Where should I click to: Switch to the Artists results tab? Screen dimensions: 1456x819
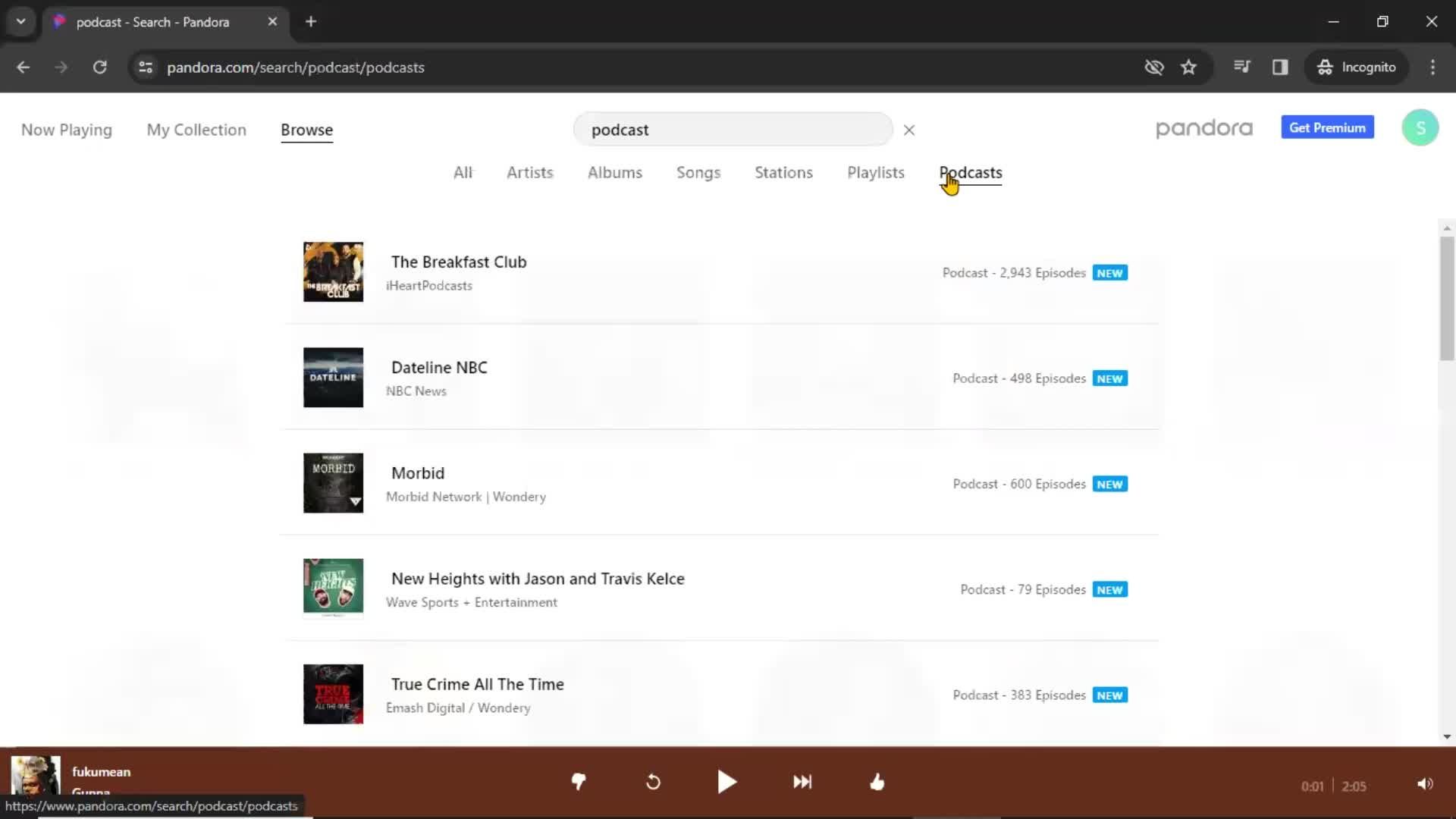(x=530, y=173)
